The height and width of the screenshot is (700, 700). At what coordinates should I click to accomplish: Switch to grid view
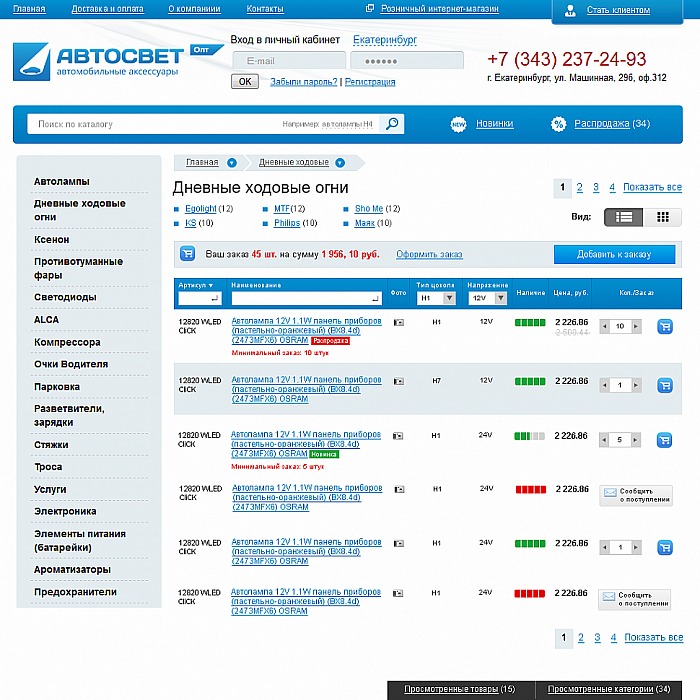pos(662,217)
